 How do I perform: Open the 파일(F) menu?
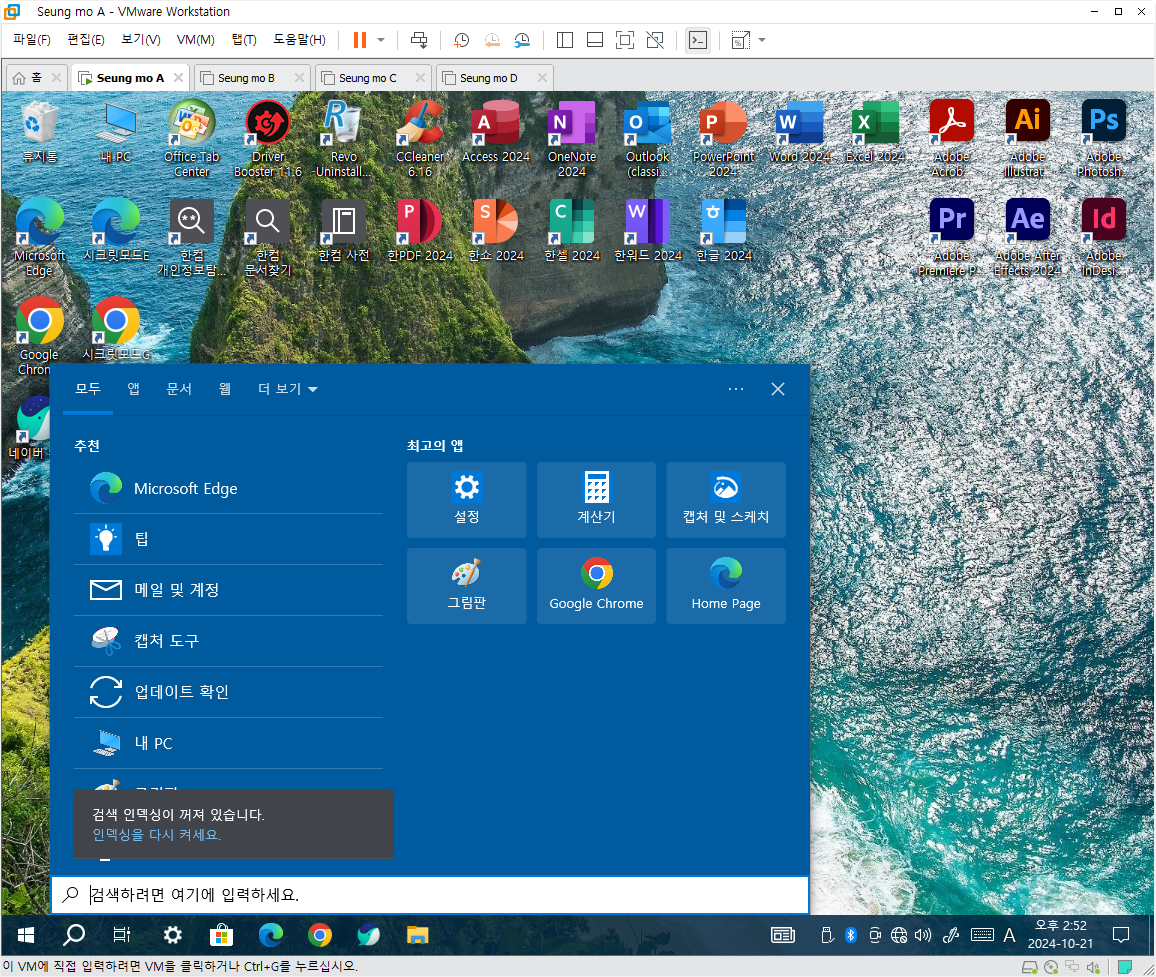pyautogui.click(x=32, y=40)
